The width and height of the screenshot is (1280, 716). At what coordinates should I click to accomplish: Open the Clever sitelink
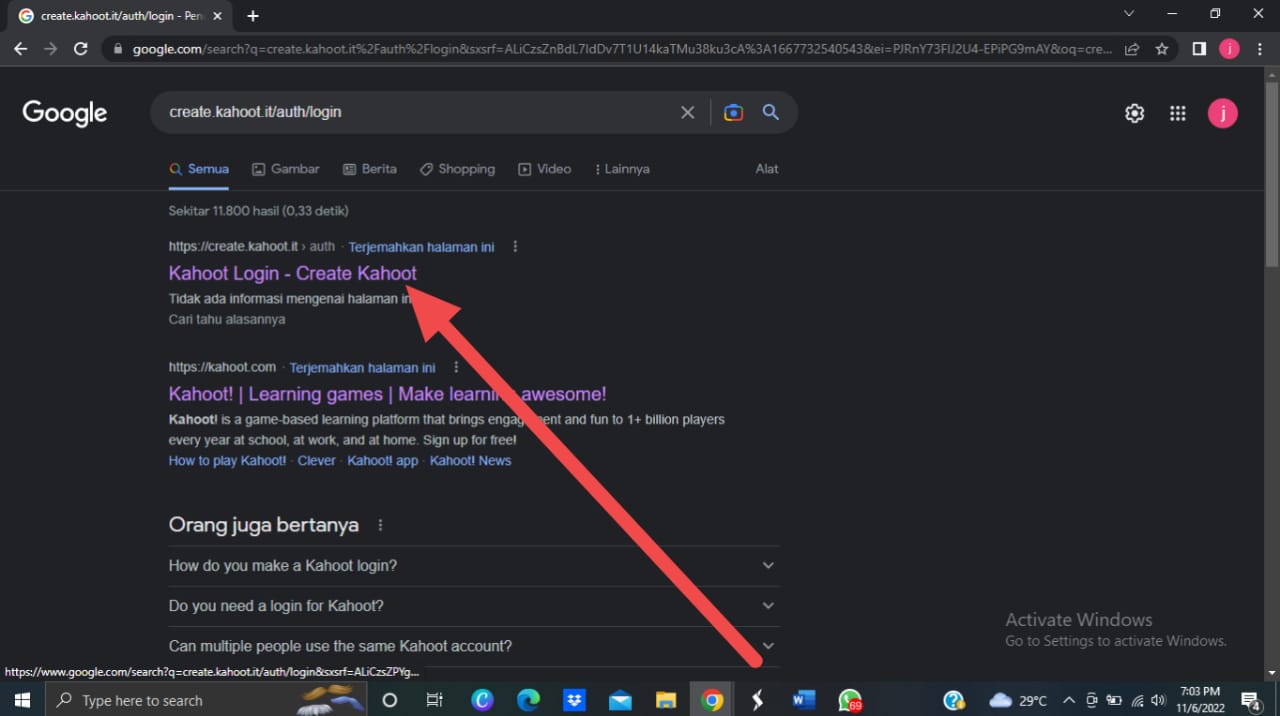point(317,461)
